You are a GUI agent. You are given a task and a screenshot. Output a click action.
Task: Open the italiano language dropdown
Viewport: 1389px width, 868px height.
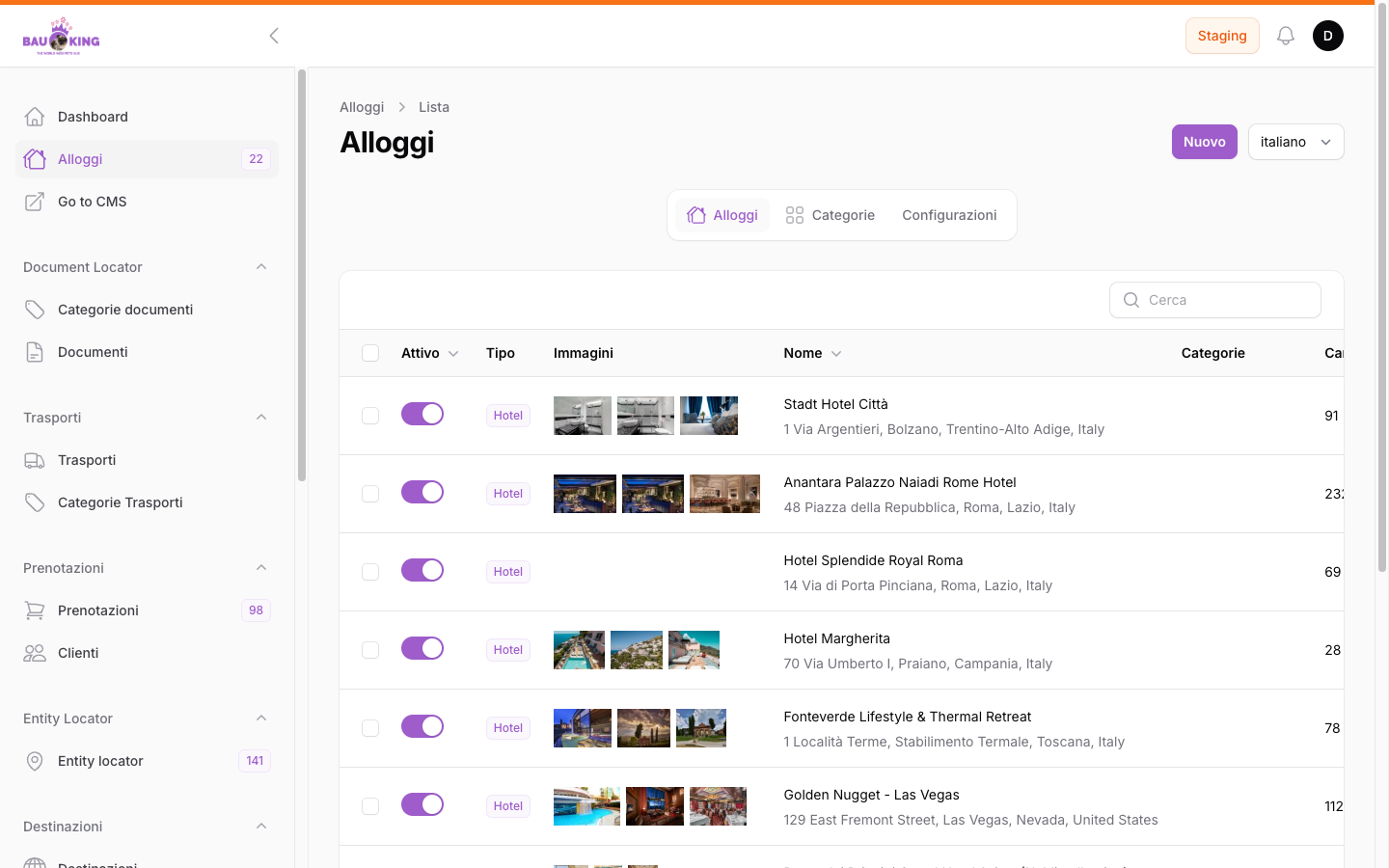point(1296,142)
